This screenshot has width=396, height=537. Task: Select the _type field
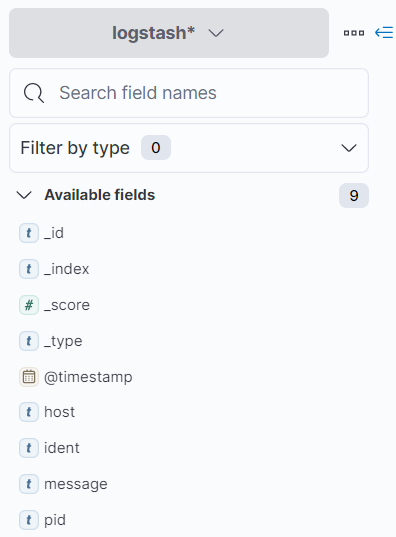(63, 341)
